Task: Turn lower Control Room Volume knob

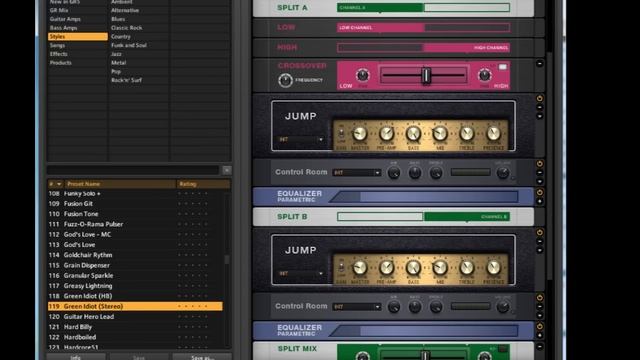Action: 503,307
